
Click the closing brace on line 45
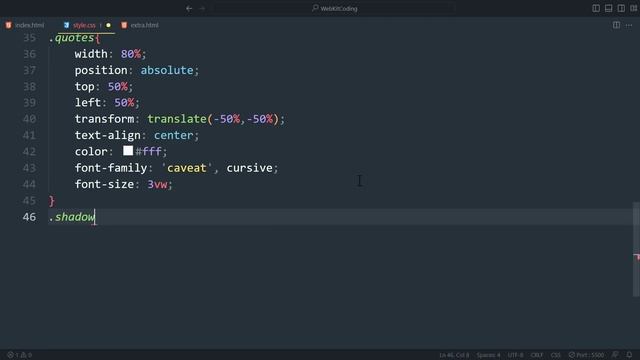51,200
